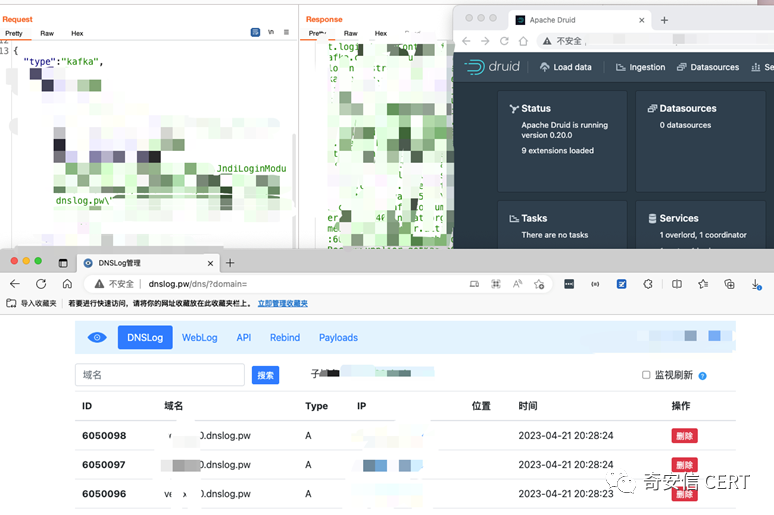This screenshot has height=515, width=774.
Task: Open Datasources in Druid top navigation
Action: point(708,67)
